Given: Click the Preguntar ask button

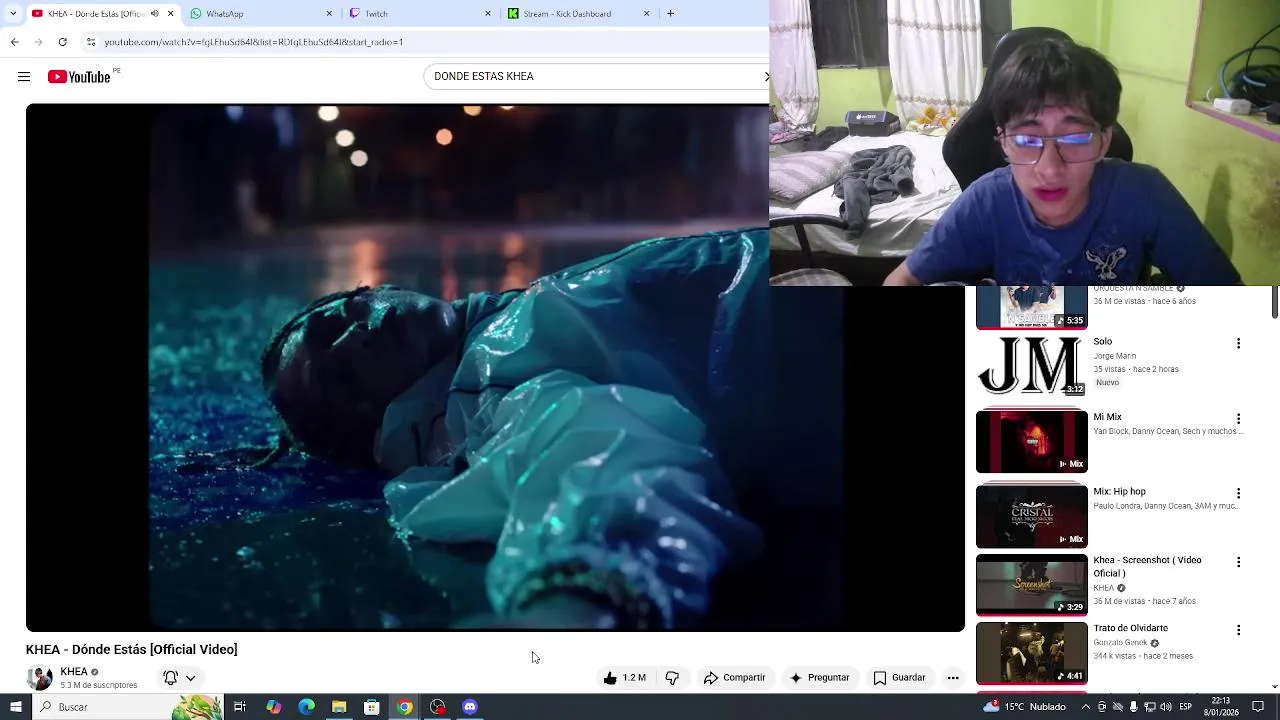Looking at the screenshot, I should click(819, 678).
